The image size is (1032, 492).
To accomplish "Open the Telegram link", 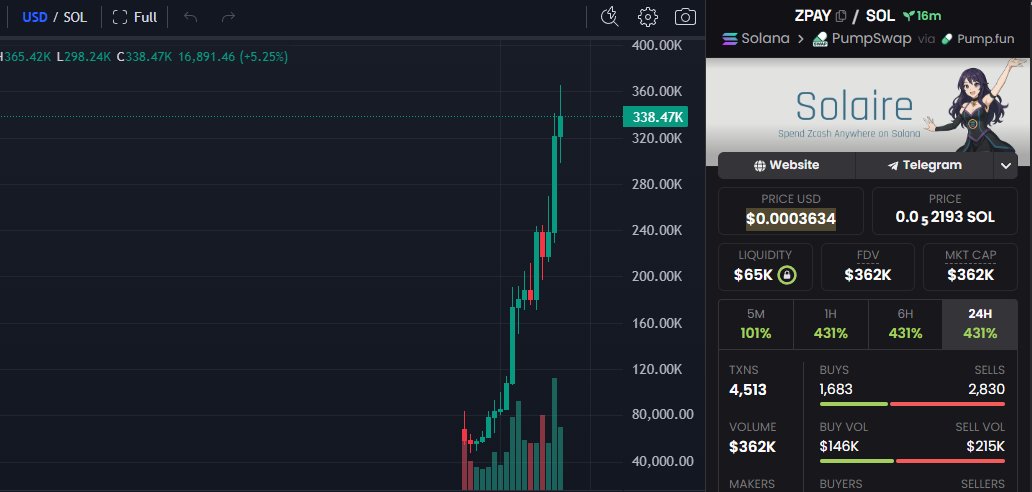I will (924, 165).
